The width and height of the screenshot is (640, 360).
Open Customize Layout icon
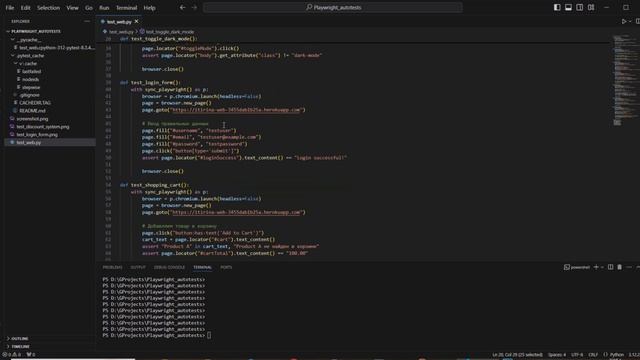[591, 7]
